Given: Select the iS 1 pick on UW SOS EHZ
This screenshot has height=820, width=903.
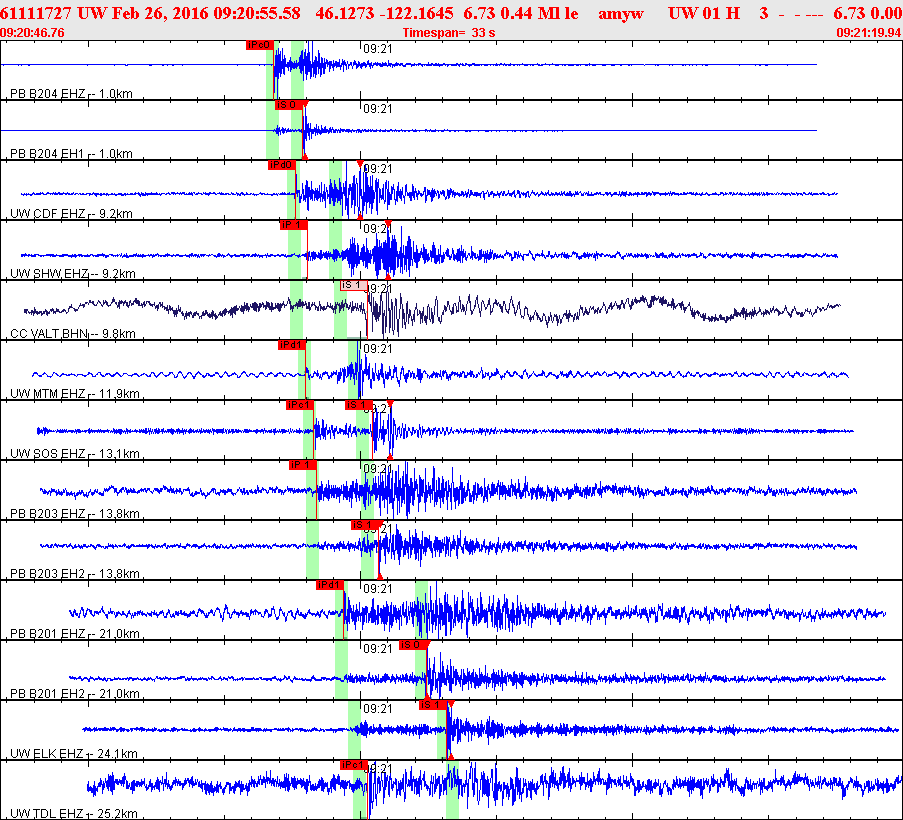Looking at the screenshot, I should pyautogui.click(x=358, y=405).
